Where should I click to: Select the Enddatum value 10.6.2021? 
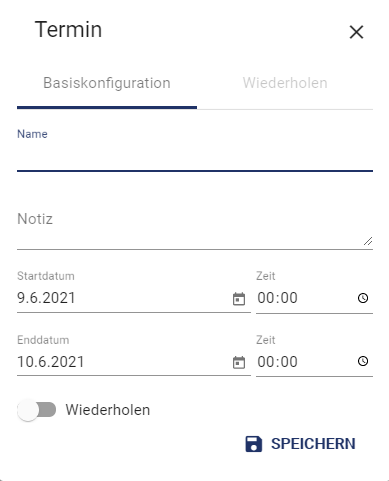51,362
